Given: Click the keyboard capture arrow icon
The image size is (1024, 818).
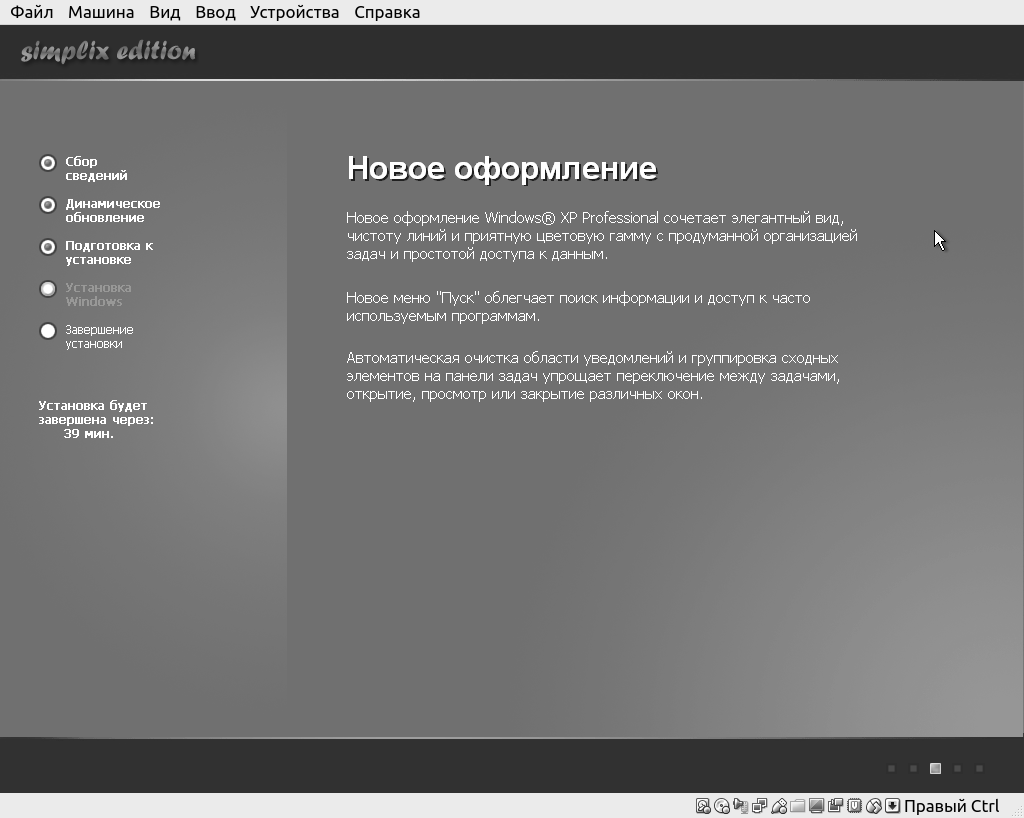Looking at the screenshot, I should click(x=893, y=806).
